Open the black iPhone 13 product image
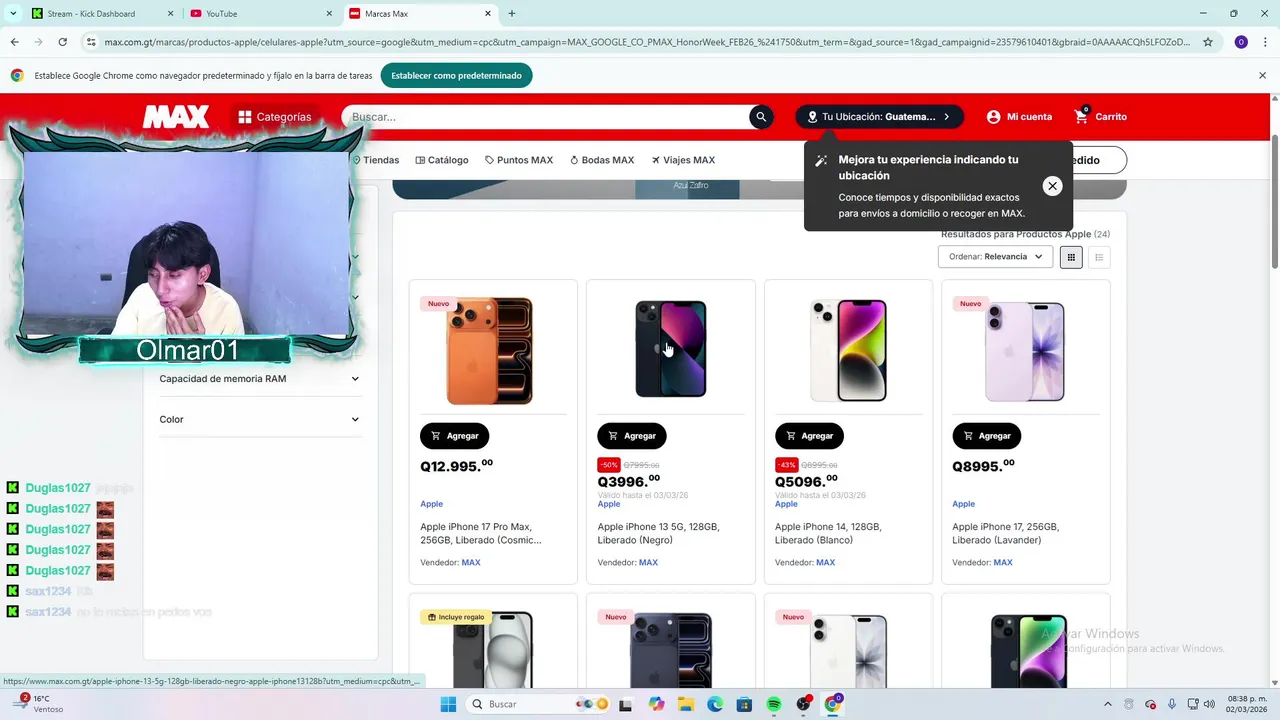This screenshot has height=720, width=1280. click(x=671, y=349)
